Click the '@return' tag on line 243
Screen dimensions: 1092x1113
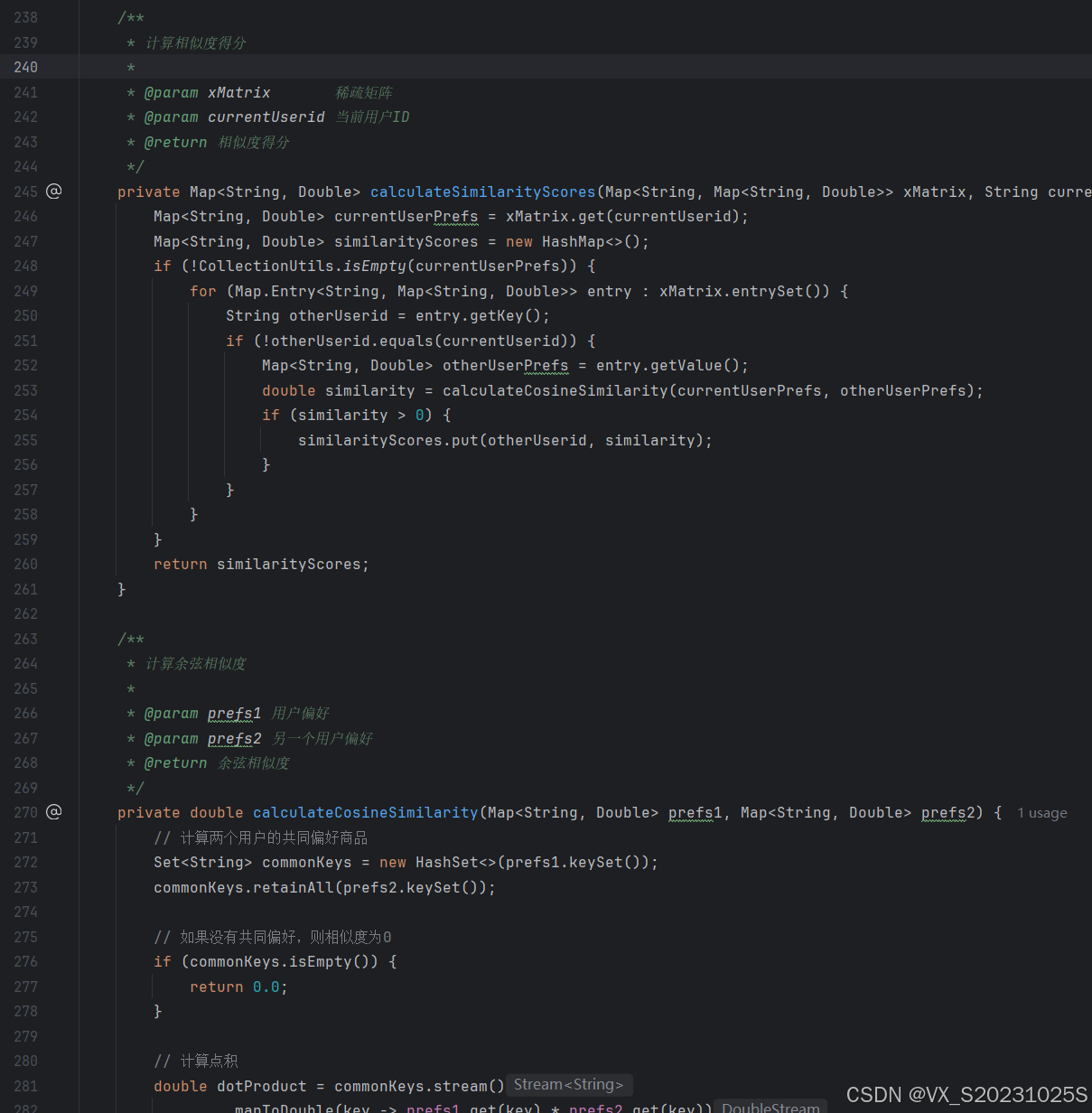pos(175,142)
